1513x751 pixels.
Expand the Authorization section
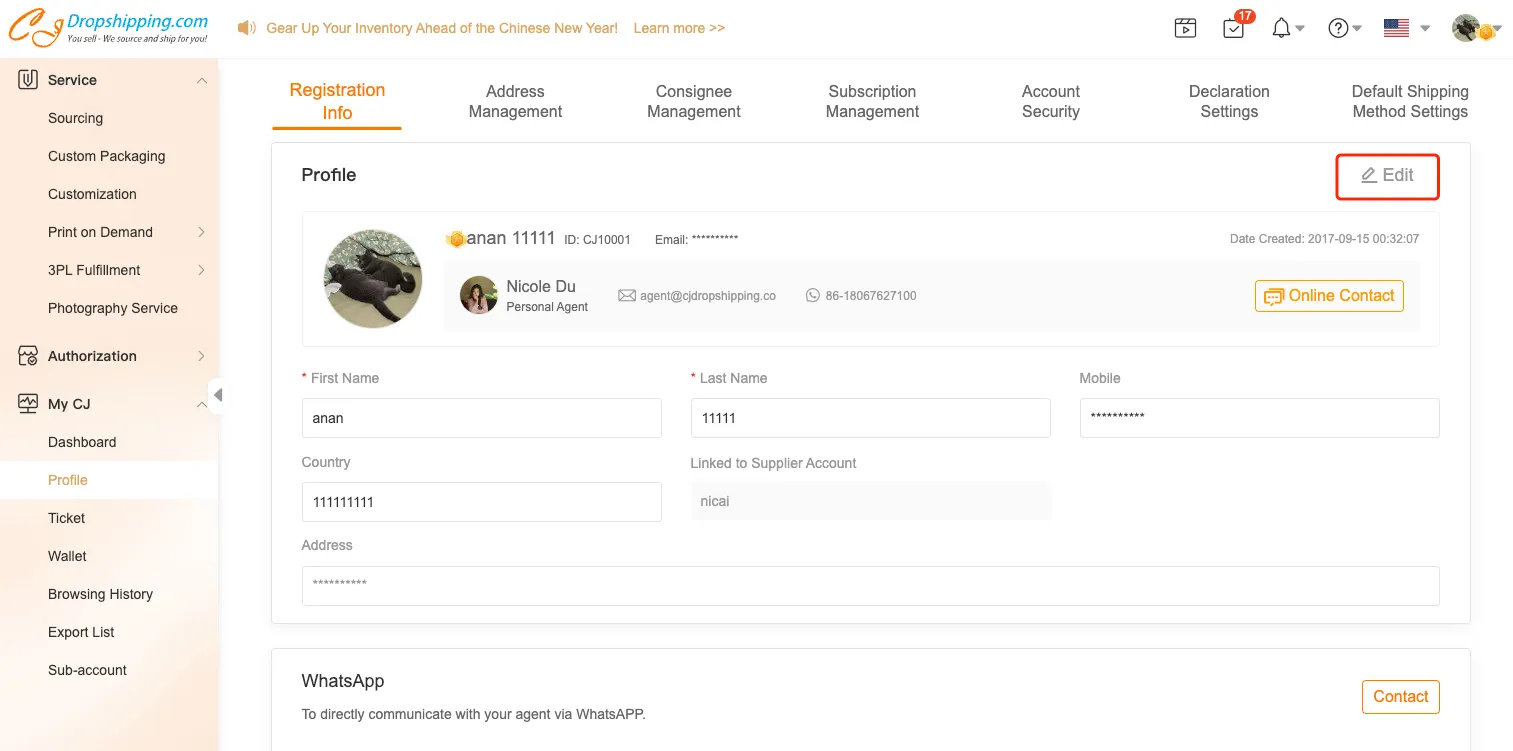(201, 356)
